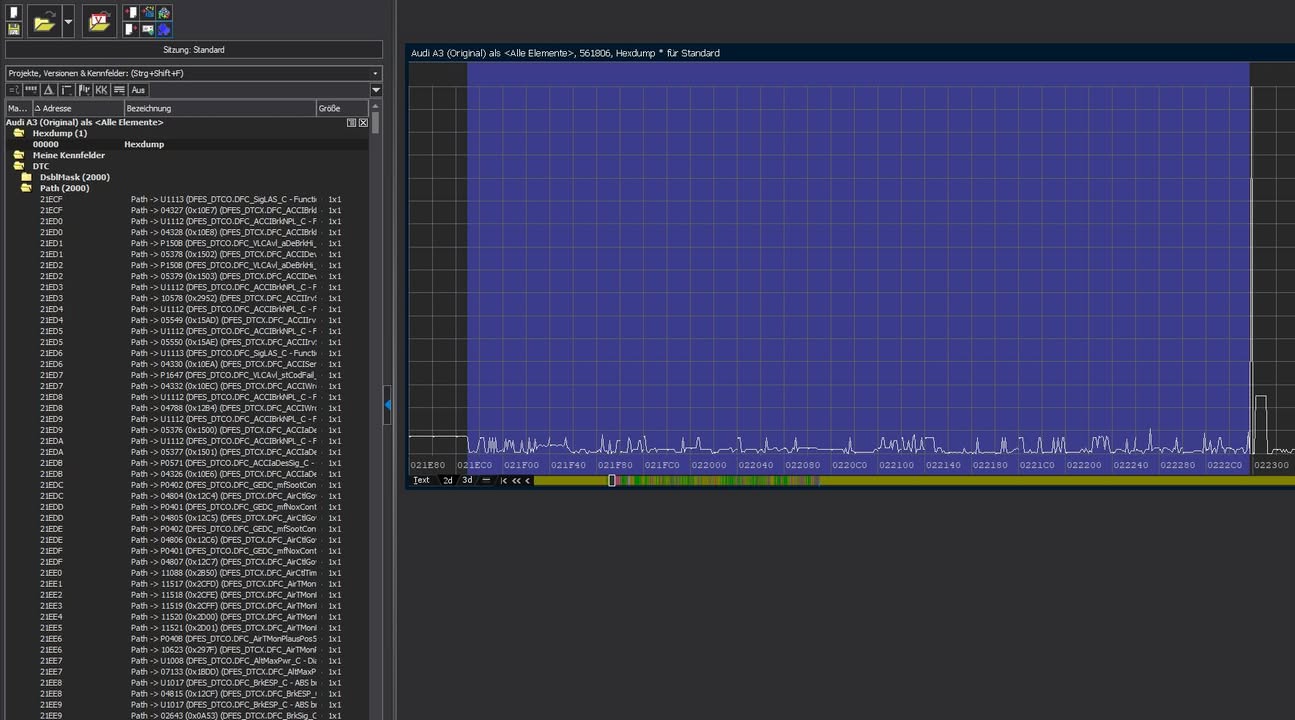Click the top-middle map import icon
The image size is (1295, 720).
coord(148,13)
